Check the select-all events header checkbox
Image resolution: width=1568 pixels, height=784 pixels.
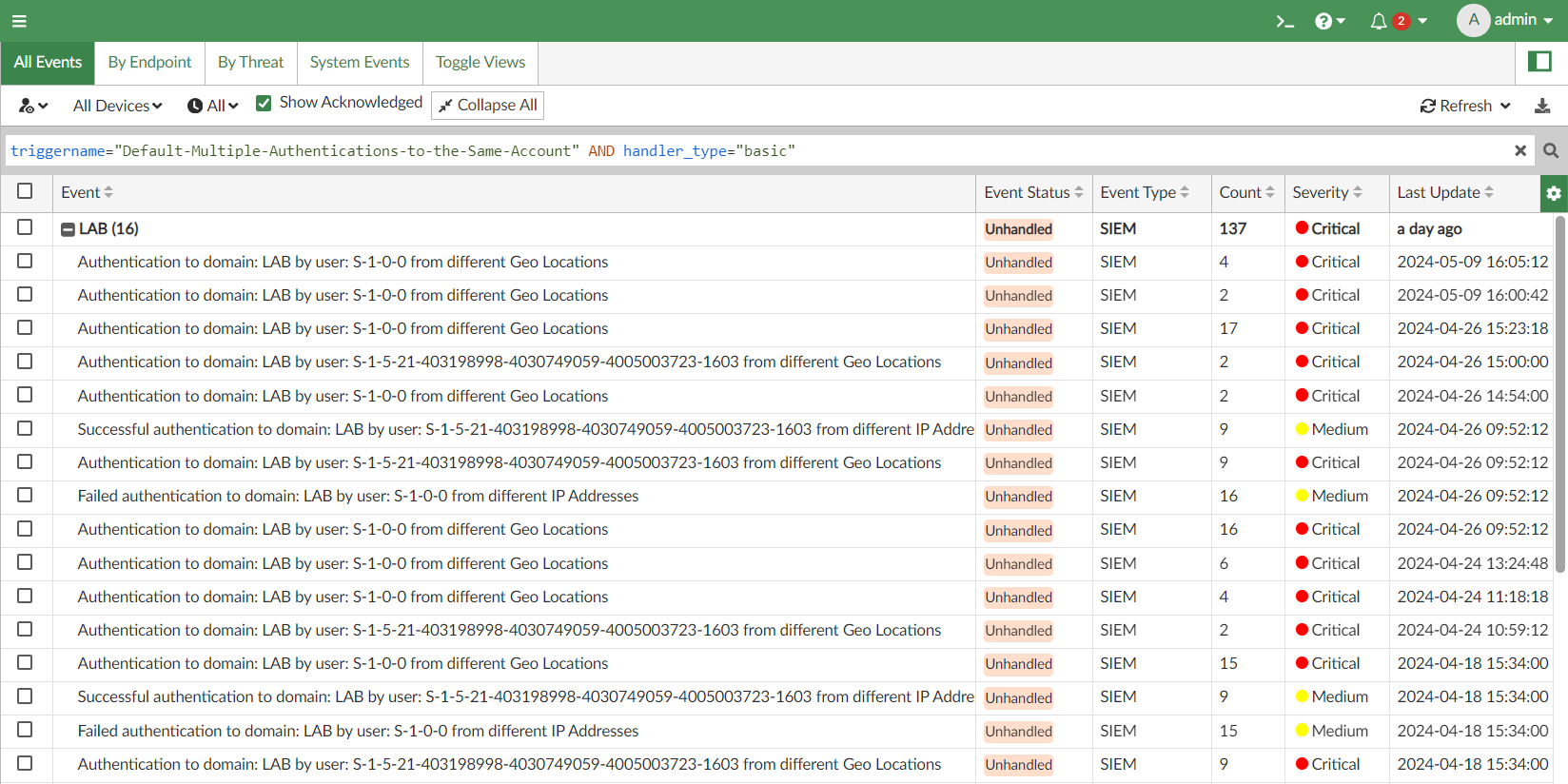tap(25, 191)
